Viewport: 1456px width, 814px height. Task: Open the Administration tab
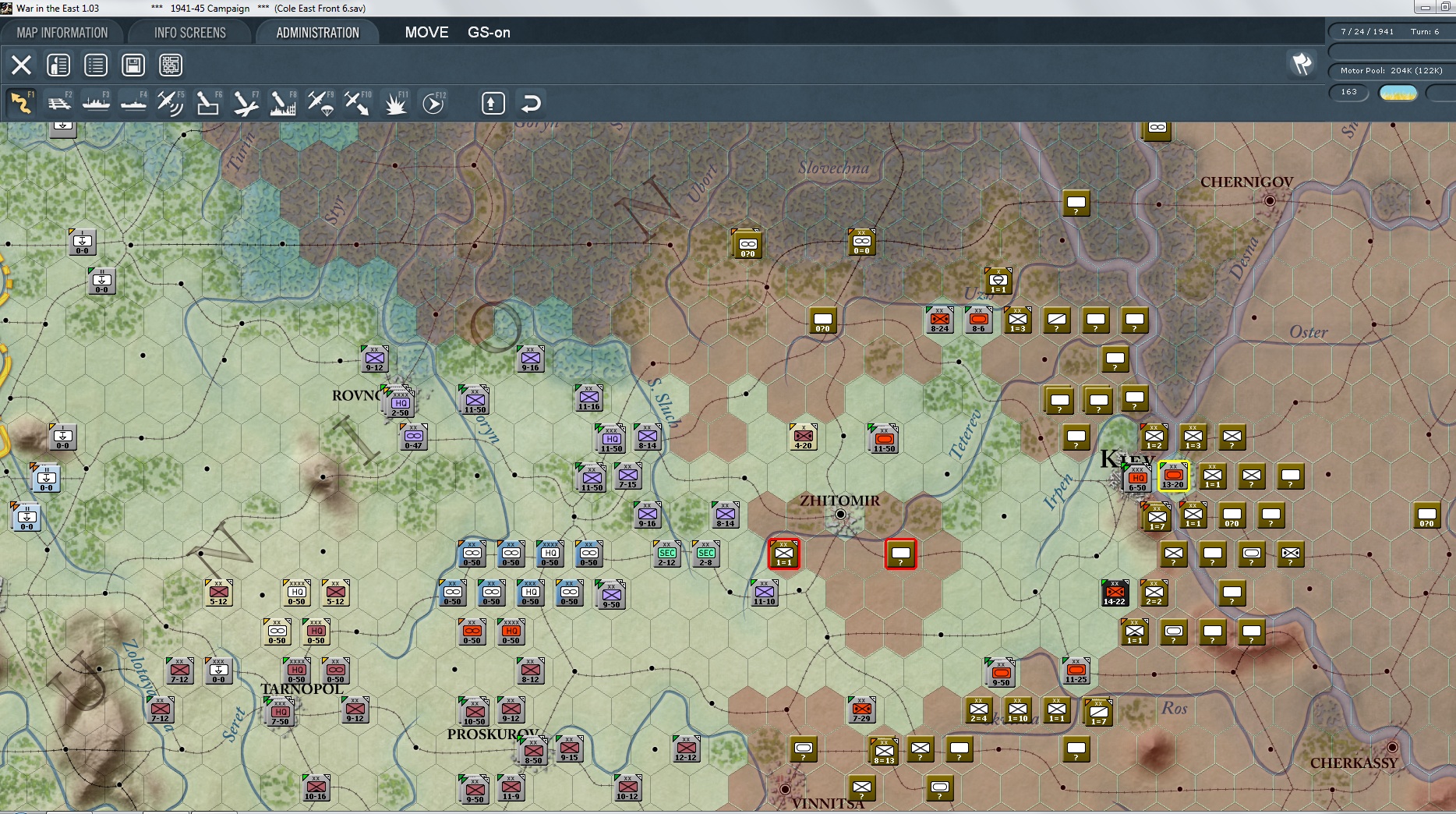click(x=317, y=33)
